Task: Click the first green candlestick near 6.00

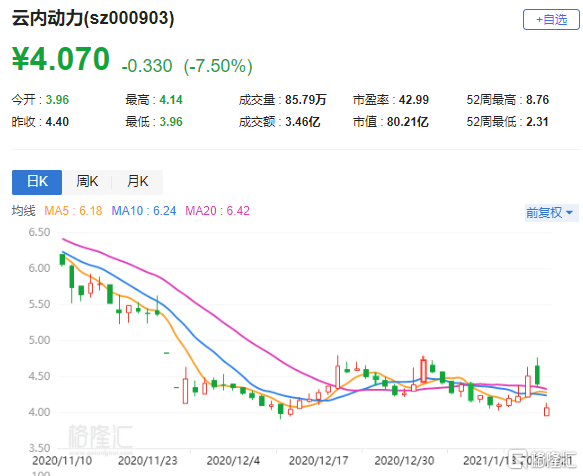Action: point(62,260)
